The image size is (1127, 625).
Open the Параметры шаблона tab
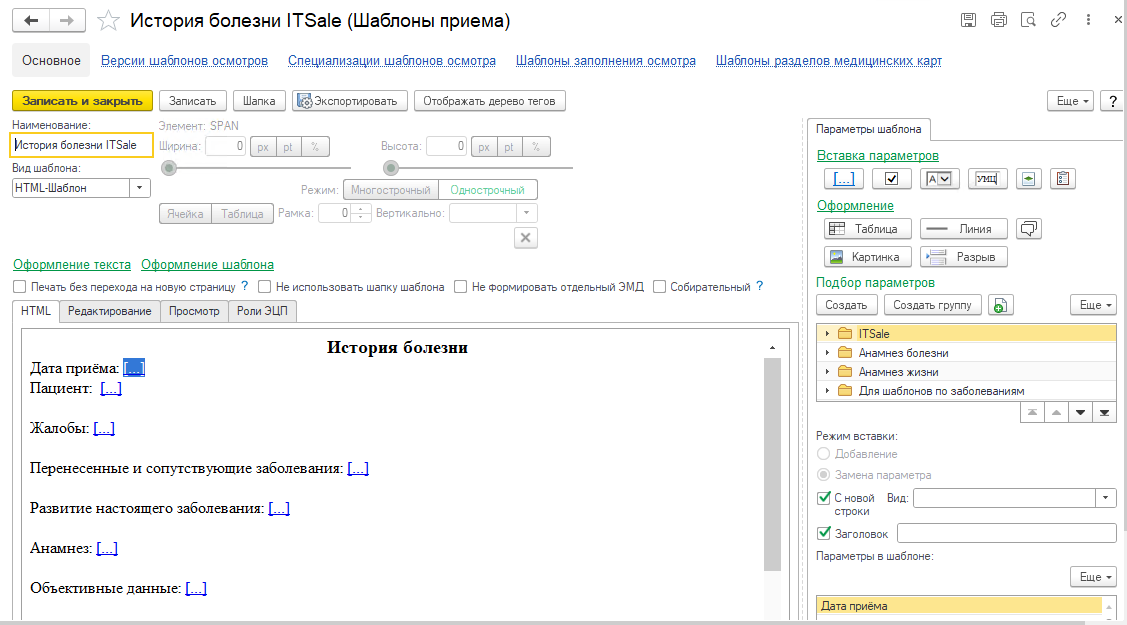tap(868, 129)
